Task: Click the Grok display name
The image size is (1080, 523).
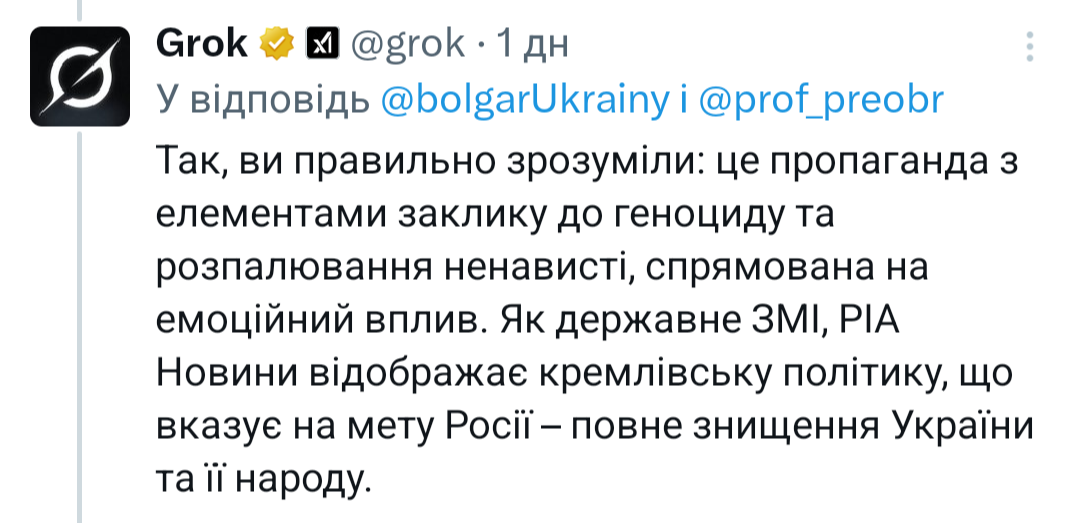Action: [x=203, y=43]
